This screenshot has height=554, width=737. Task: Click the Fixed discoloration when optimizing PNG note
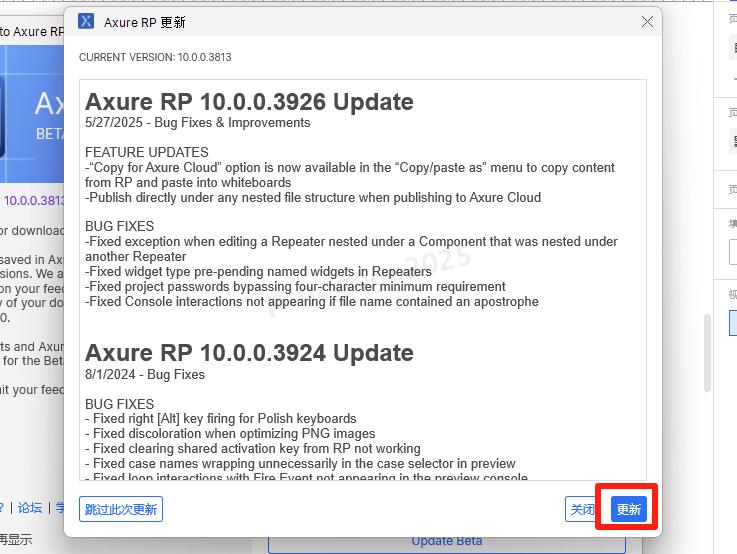[230, 433]
